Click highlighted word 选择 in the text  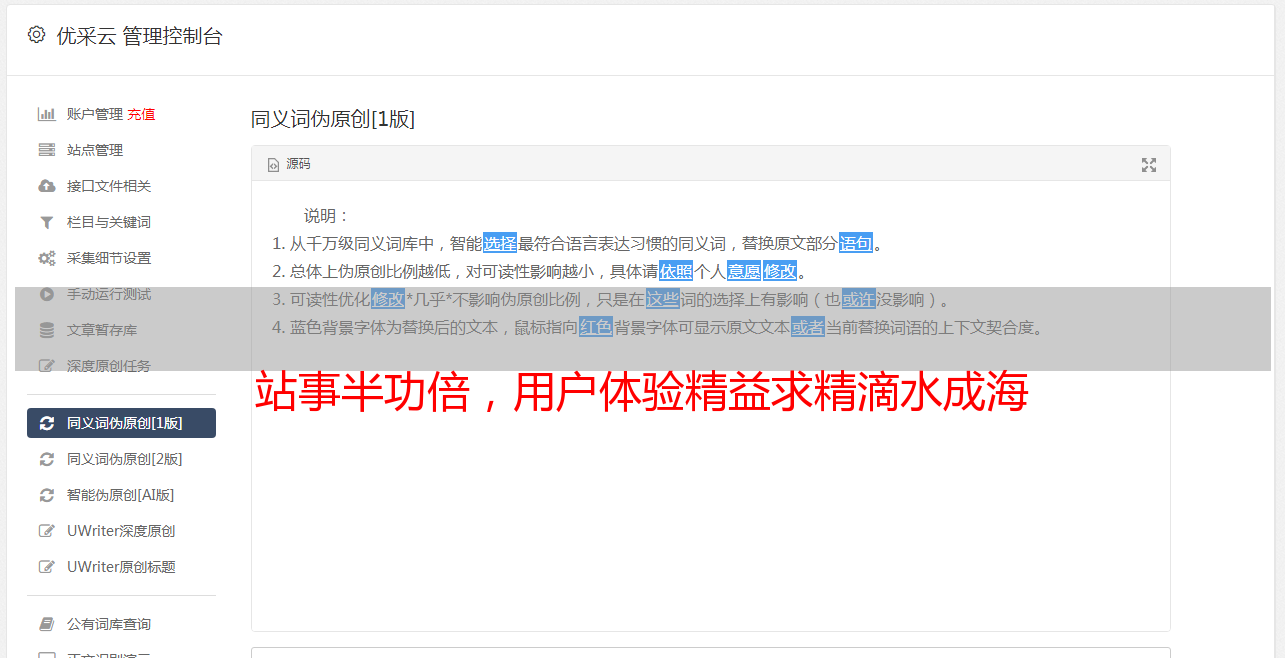(500, 243)
